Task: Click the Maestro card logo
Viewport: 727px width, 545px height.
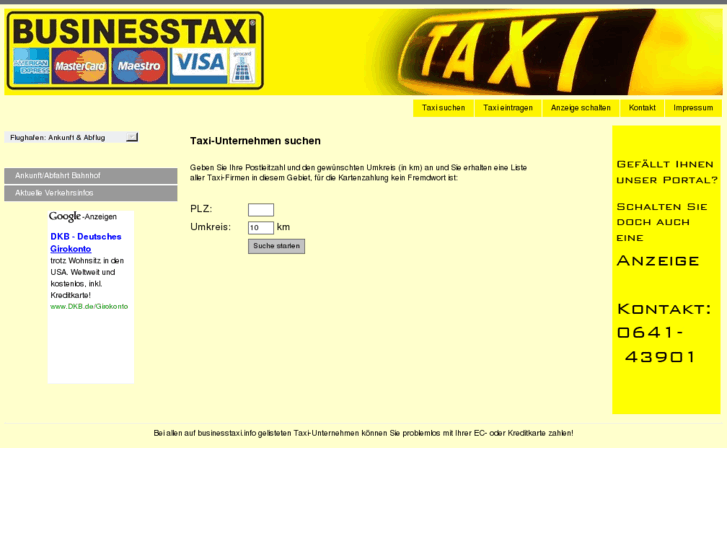Action: [139, 66]
